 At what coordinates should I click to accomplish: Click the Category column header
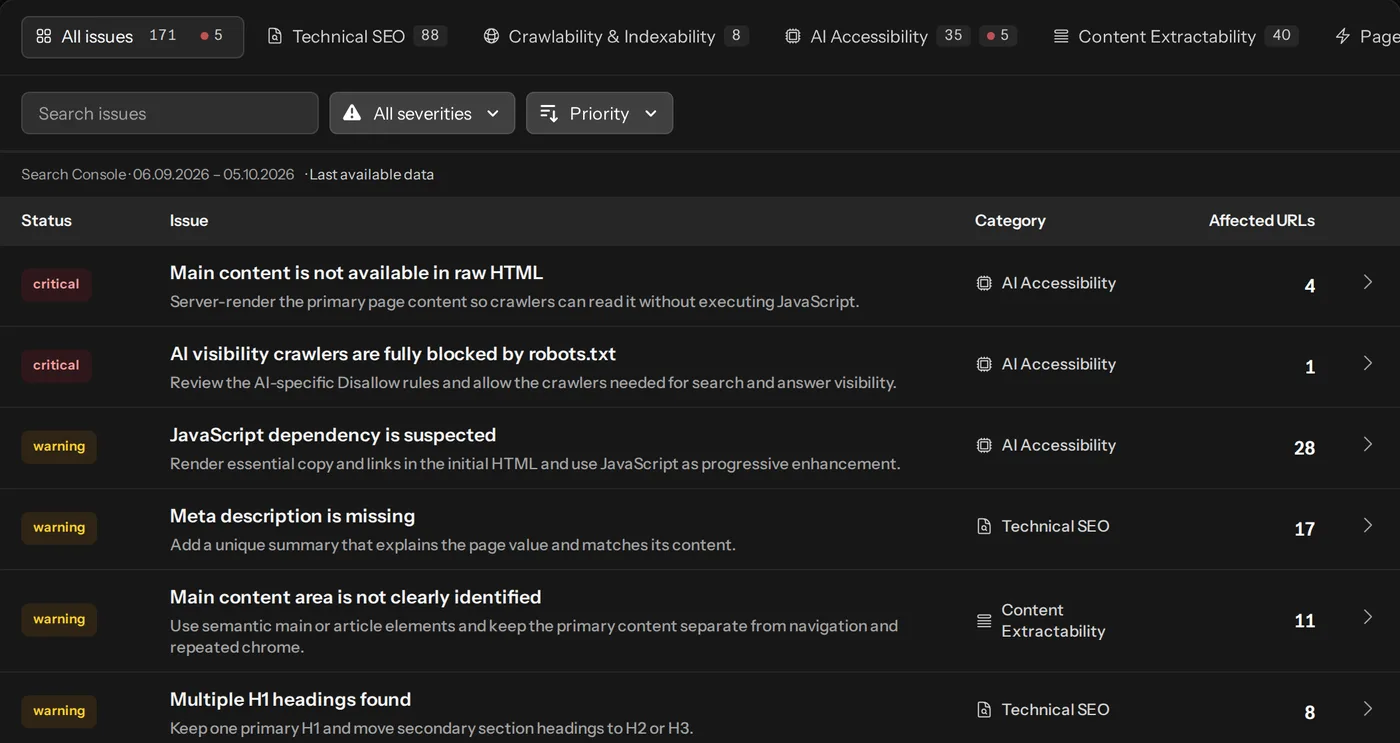[x=1010, y=220]
